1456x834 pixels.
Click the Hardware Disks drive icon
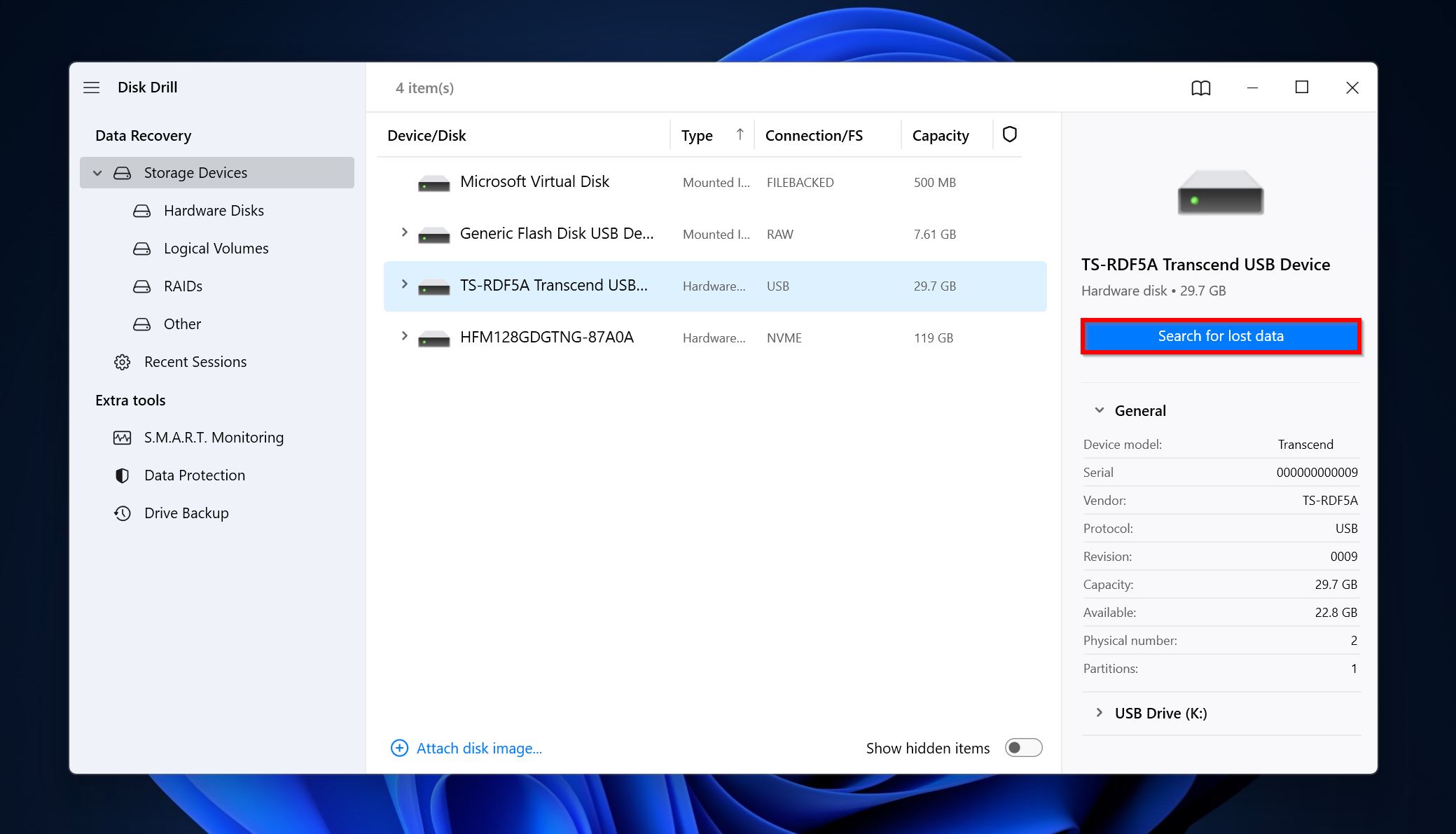(x=142, y=211)
